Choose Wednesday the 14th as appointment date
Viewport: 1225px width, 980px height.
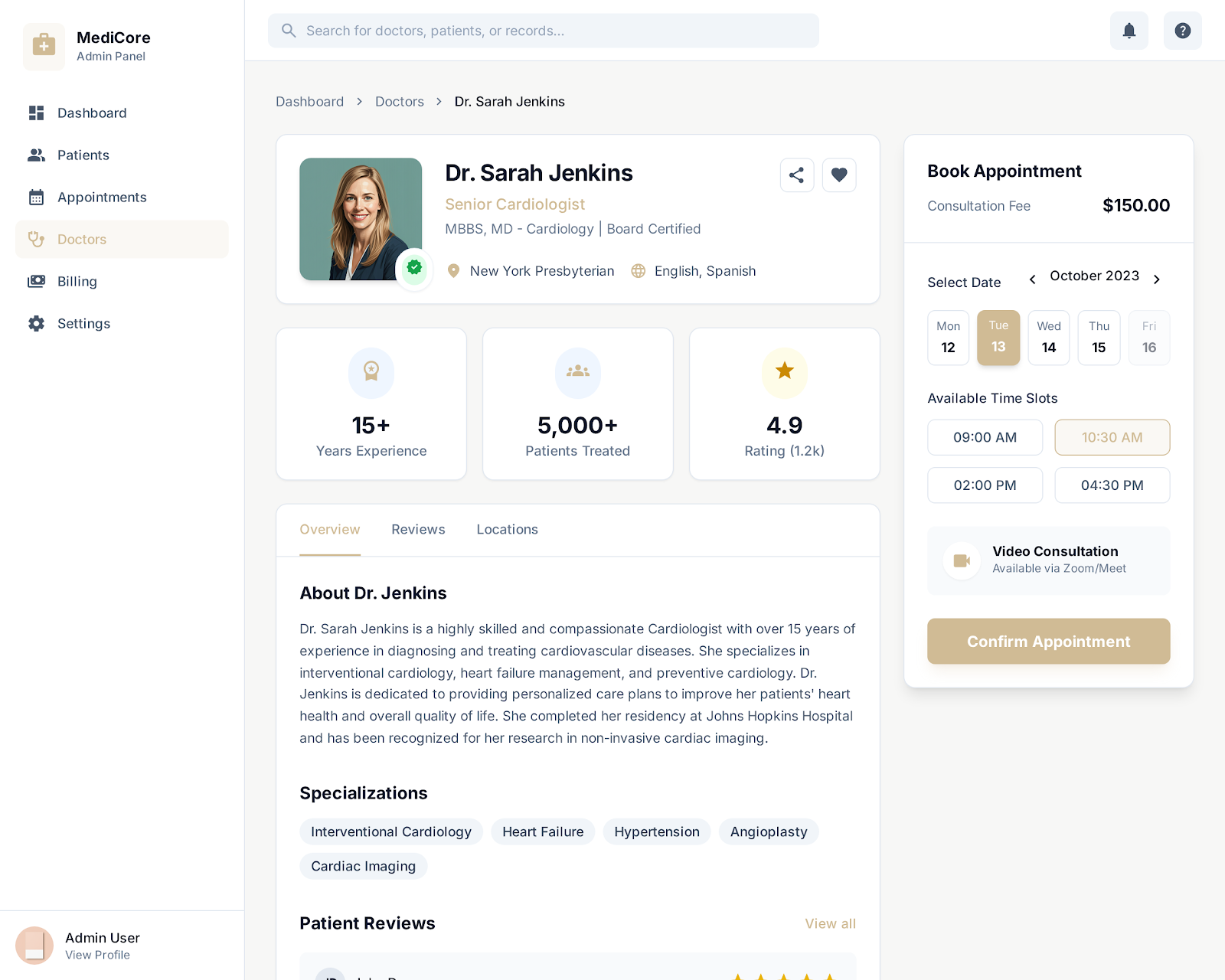click(1048, 338)
